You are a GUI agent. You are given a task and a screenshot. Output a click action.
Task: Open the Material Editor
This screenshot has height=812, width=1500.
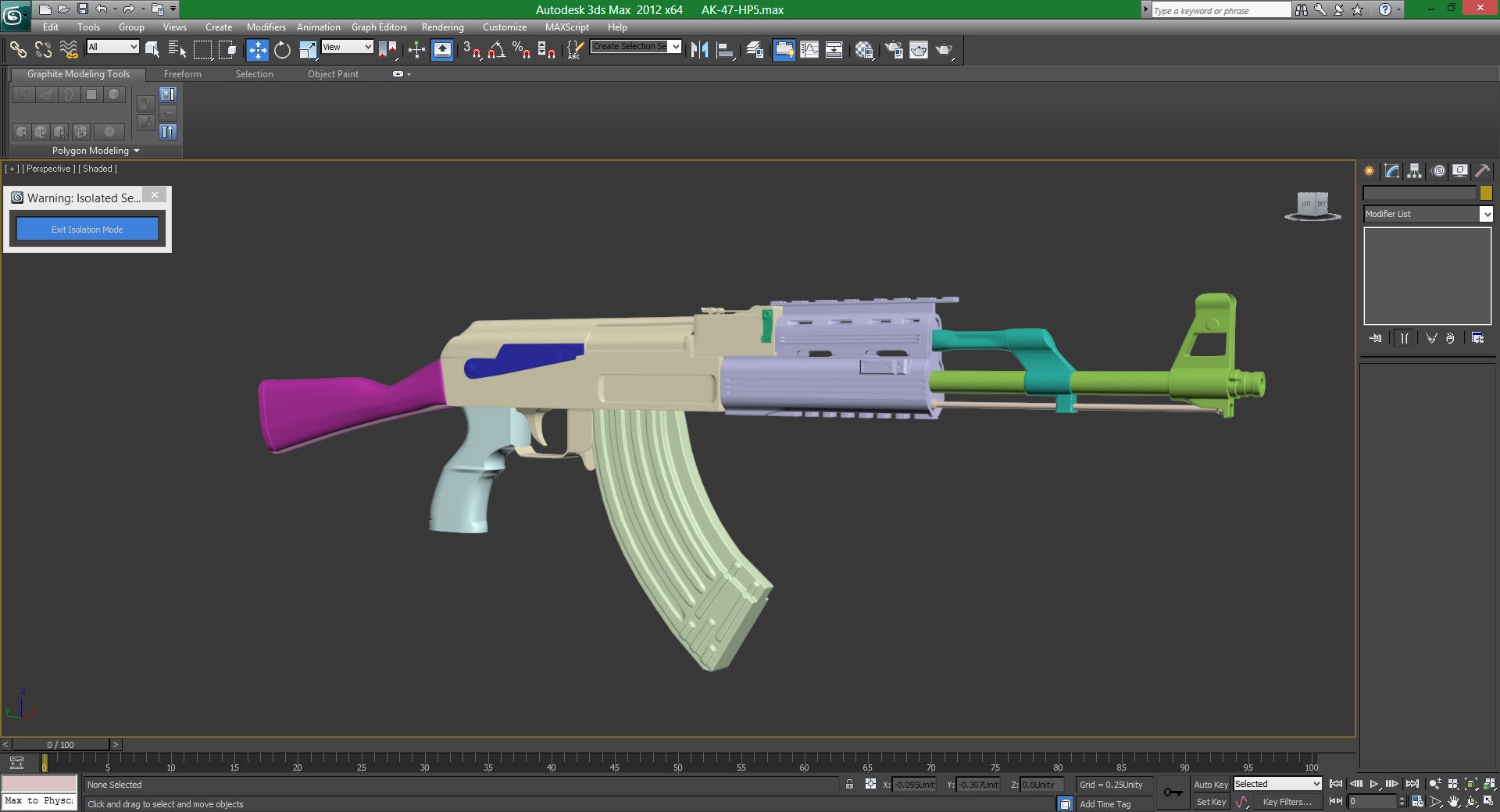click(864, 50)
